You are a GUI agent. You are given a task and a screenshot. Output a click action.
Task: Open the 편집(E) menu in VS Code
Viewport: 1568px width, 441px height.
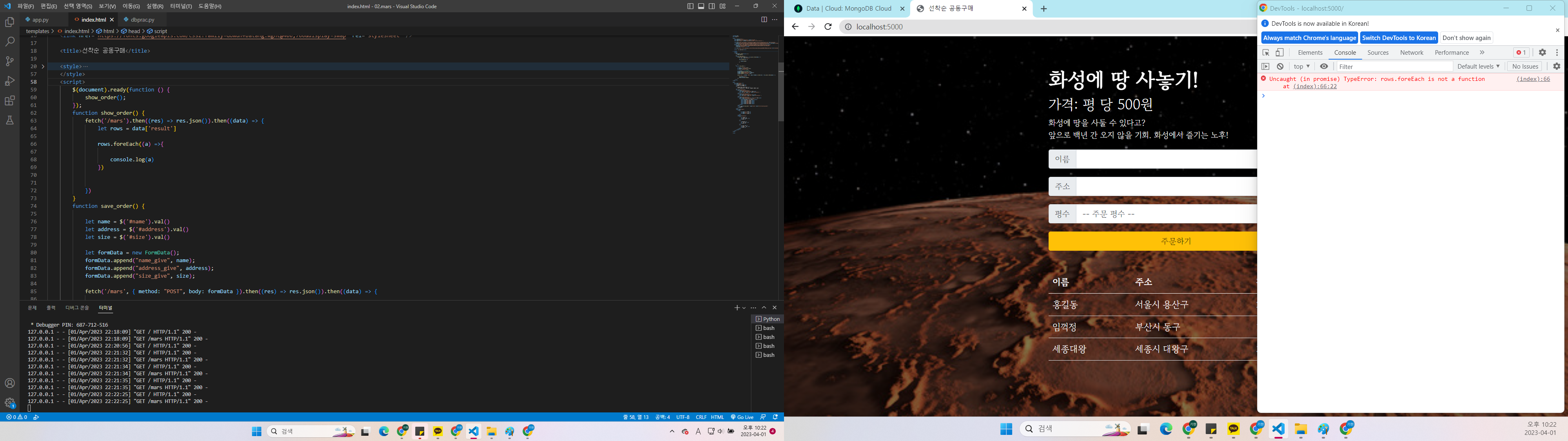point(49,6)
